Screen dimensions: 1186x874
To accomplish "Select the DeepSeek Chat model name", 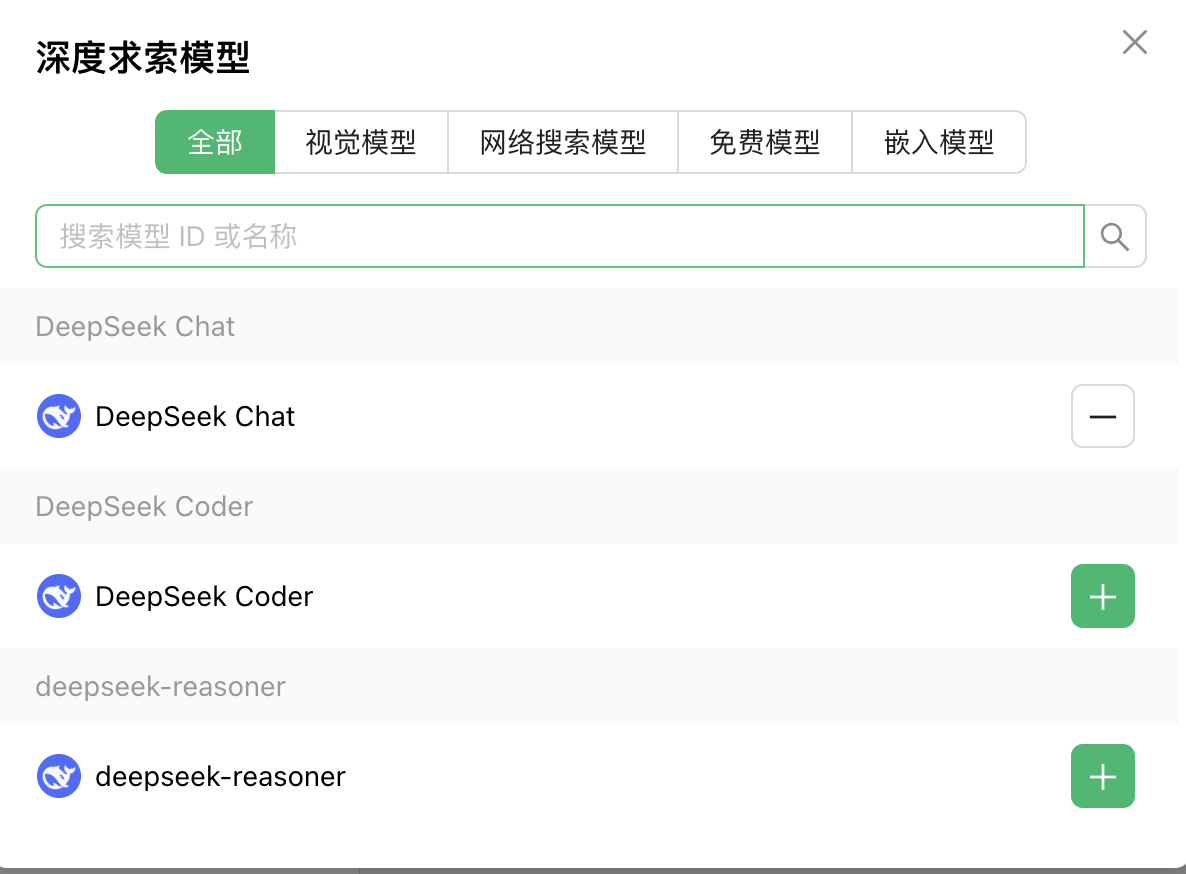I will point(195,417).
